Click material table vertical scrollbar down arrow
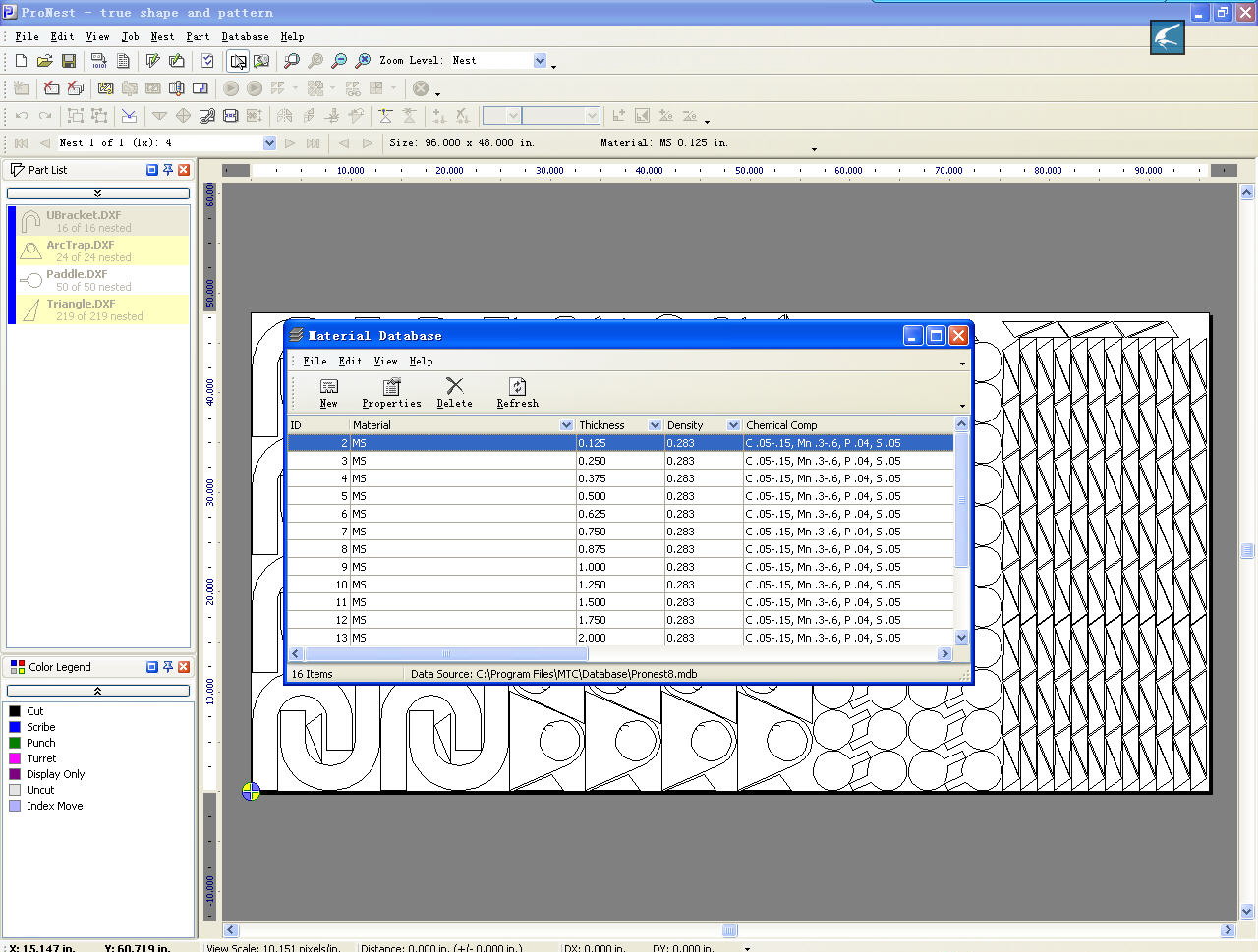This screenshot has height=952, width=1258. [x=961, y=638]
